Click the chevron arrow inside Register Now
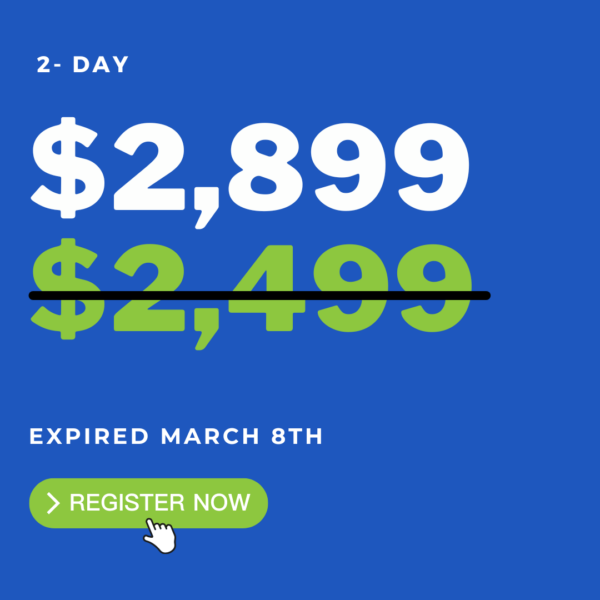Screen dimensions: 600x600 [x=53, y=503]
